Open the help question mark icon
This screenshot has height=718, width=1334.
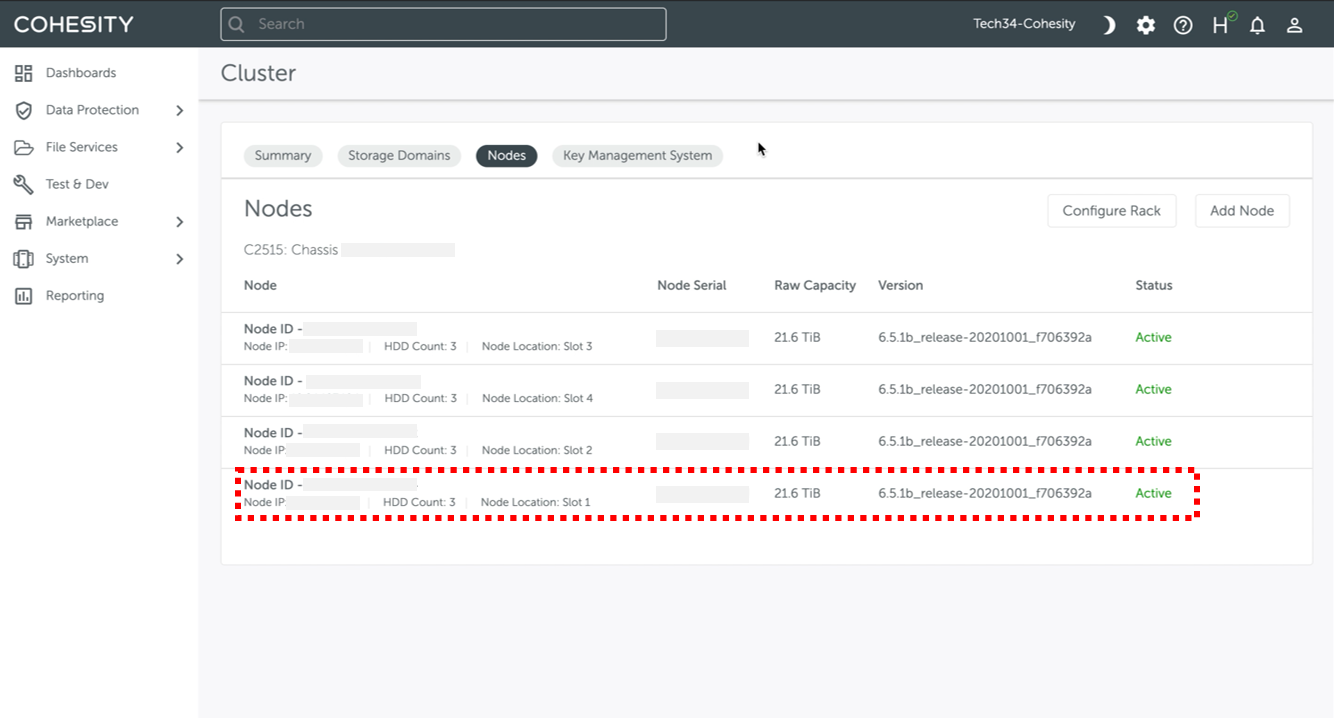pos(1183,25)
